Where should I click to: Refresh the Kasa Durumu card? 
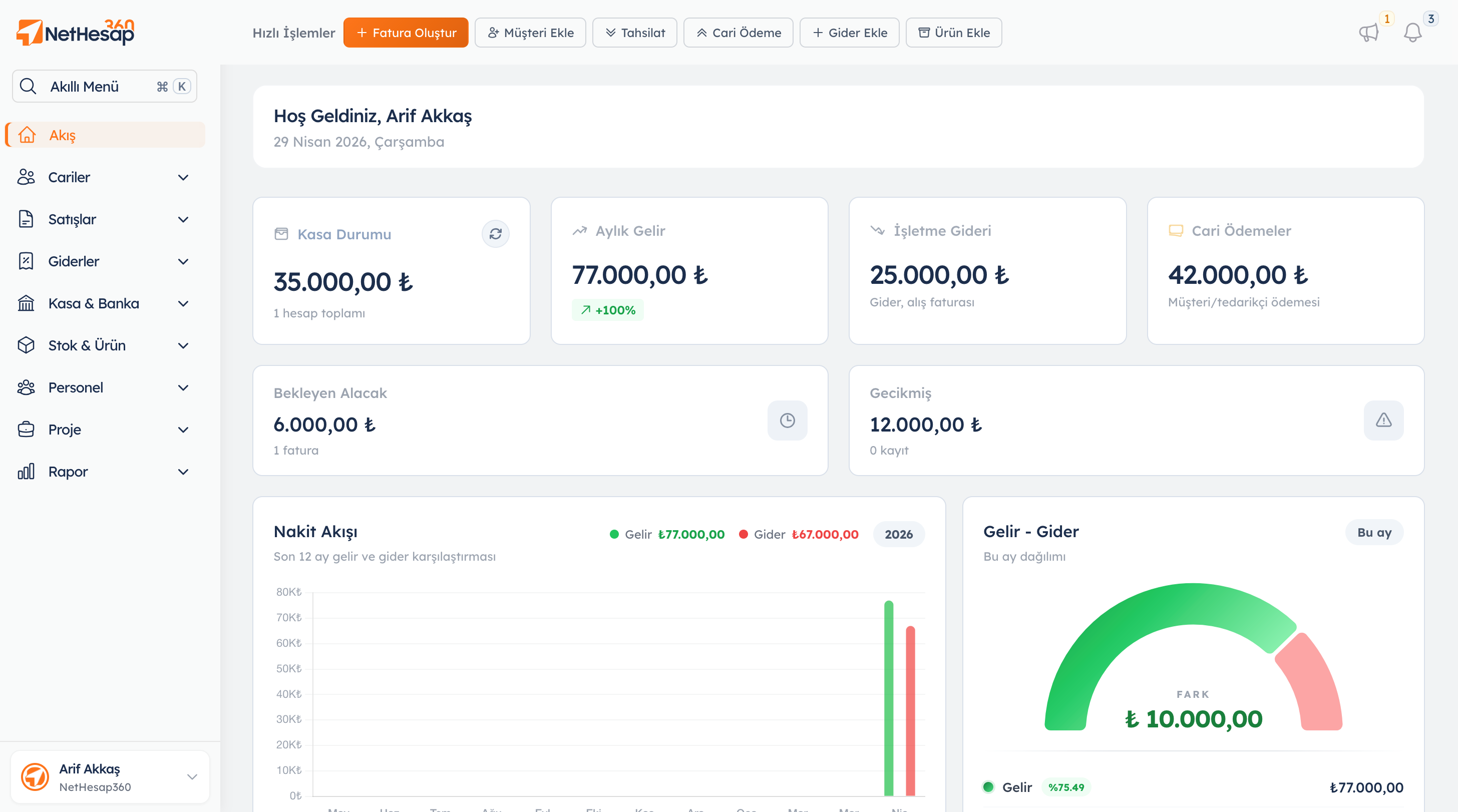point(496,234)
